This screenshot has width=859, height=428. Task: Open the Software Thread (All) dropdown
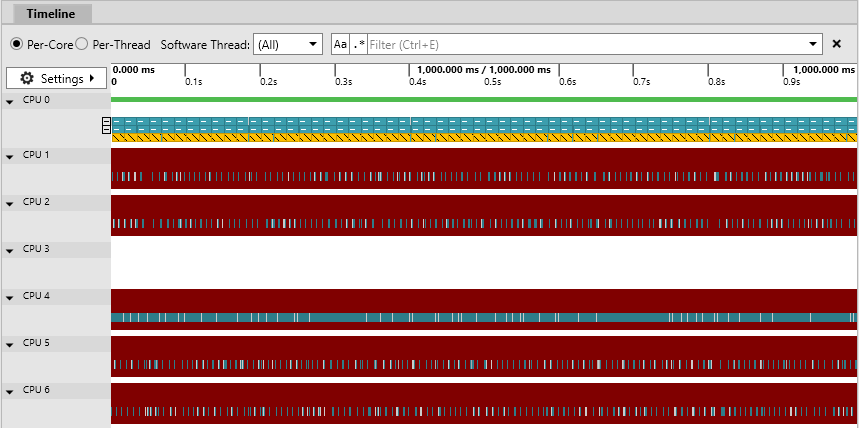click(288, 44)
